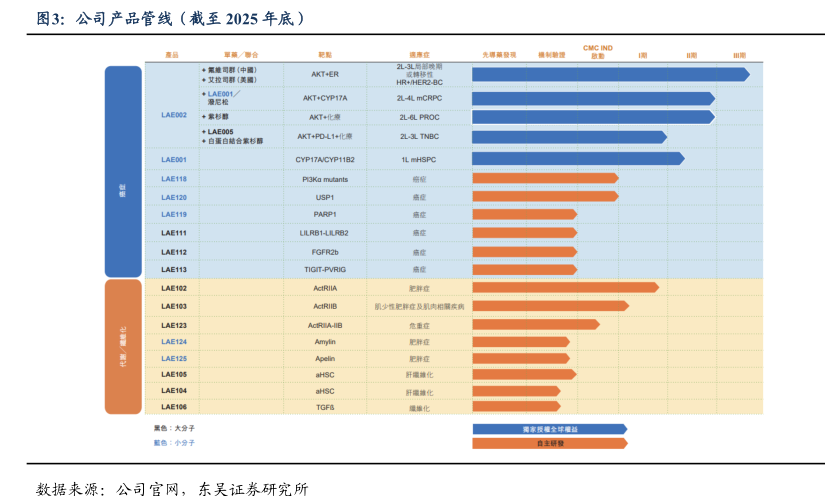Click the LAE118 product label
825x496 pixels.
click(x=174, y=179)
